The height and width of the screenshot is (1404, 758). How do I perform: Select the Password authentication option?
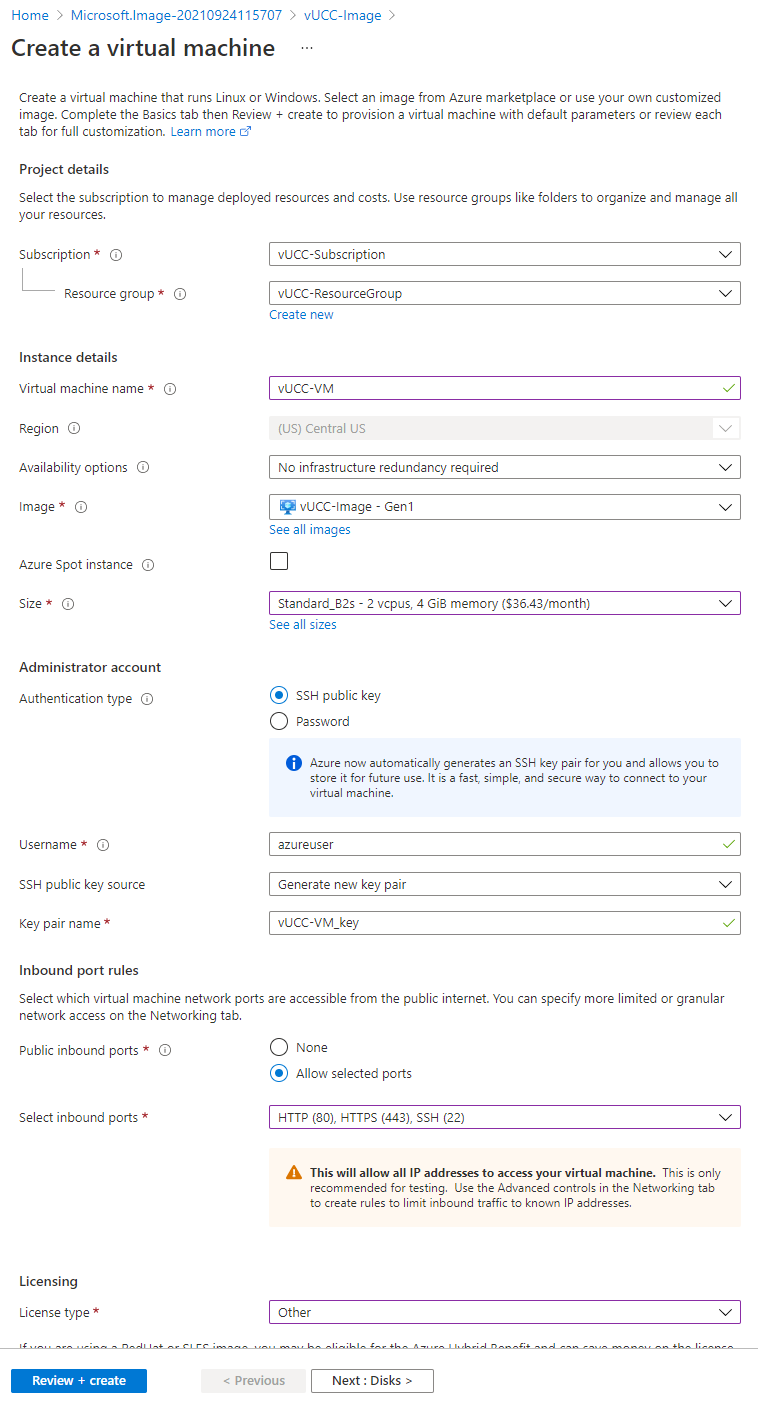[279, 721]
